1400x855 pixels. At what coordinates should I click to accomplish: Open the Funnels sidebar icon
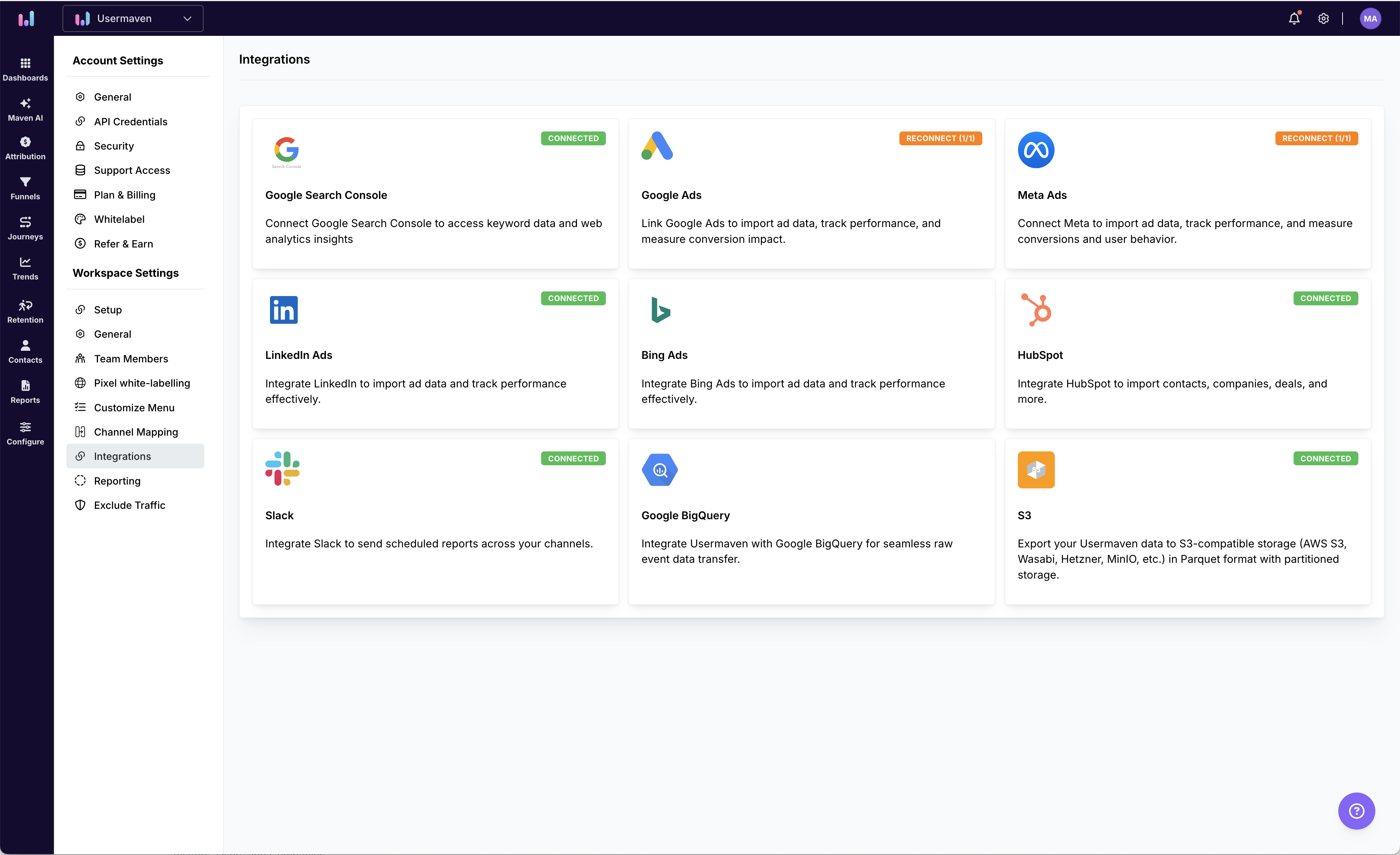25,188
